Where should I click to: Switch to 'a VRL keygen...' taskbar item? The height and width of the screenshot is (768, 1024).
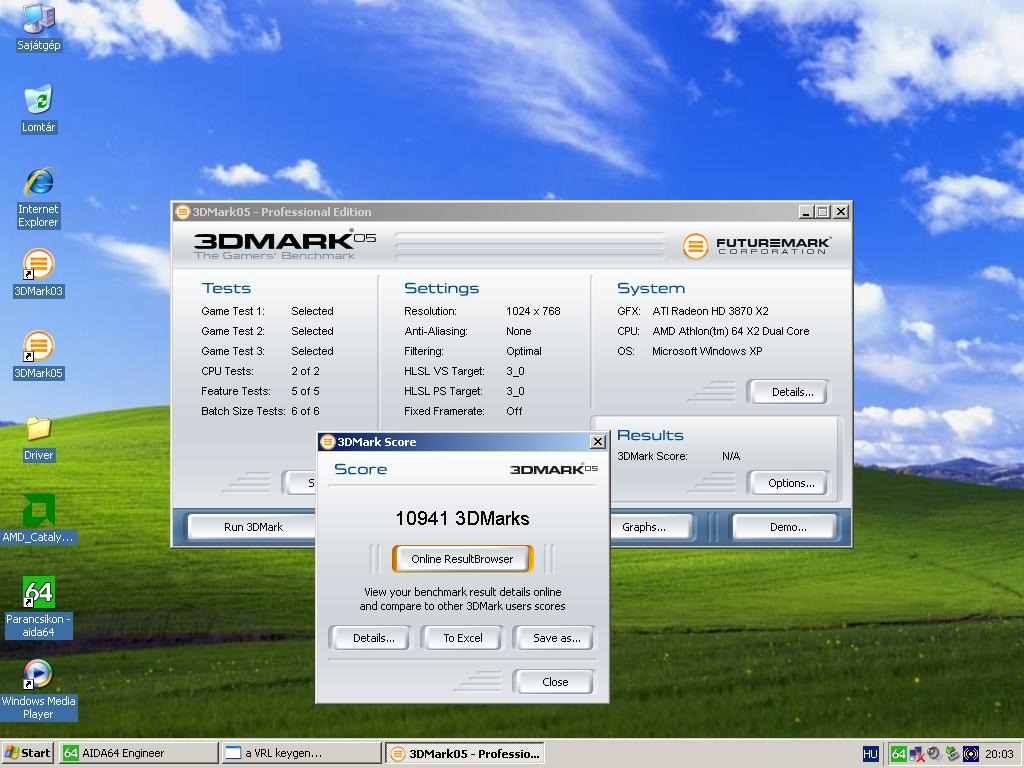(x=301, y=753)
